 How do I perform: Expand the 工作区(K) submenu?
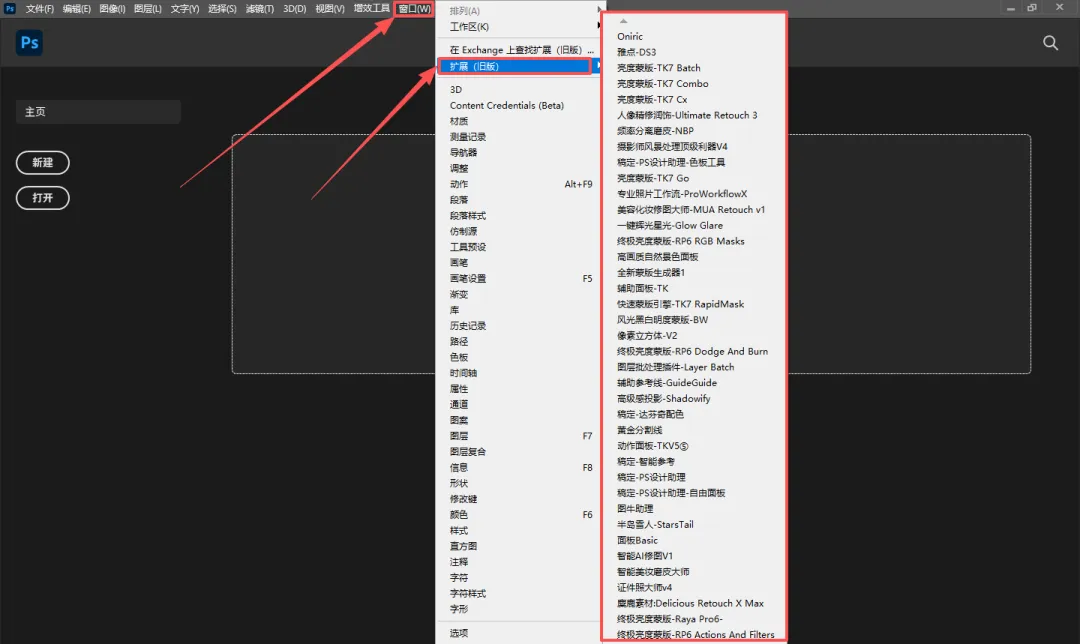click(x=518, y=27)
